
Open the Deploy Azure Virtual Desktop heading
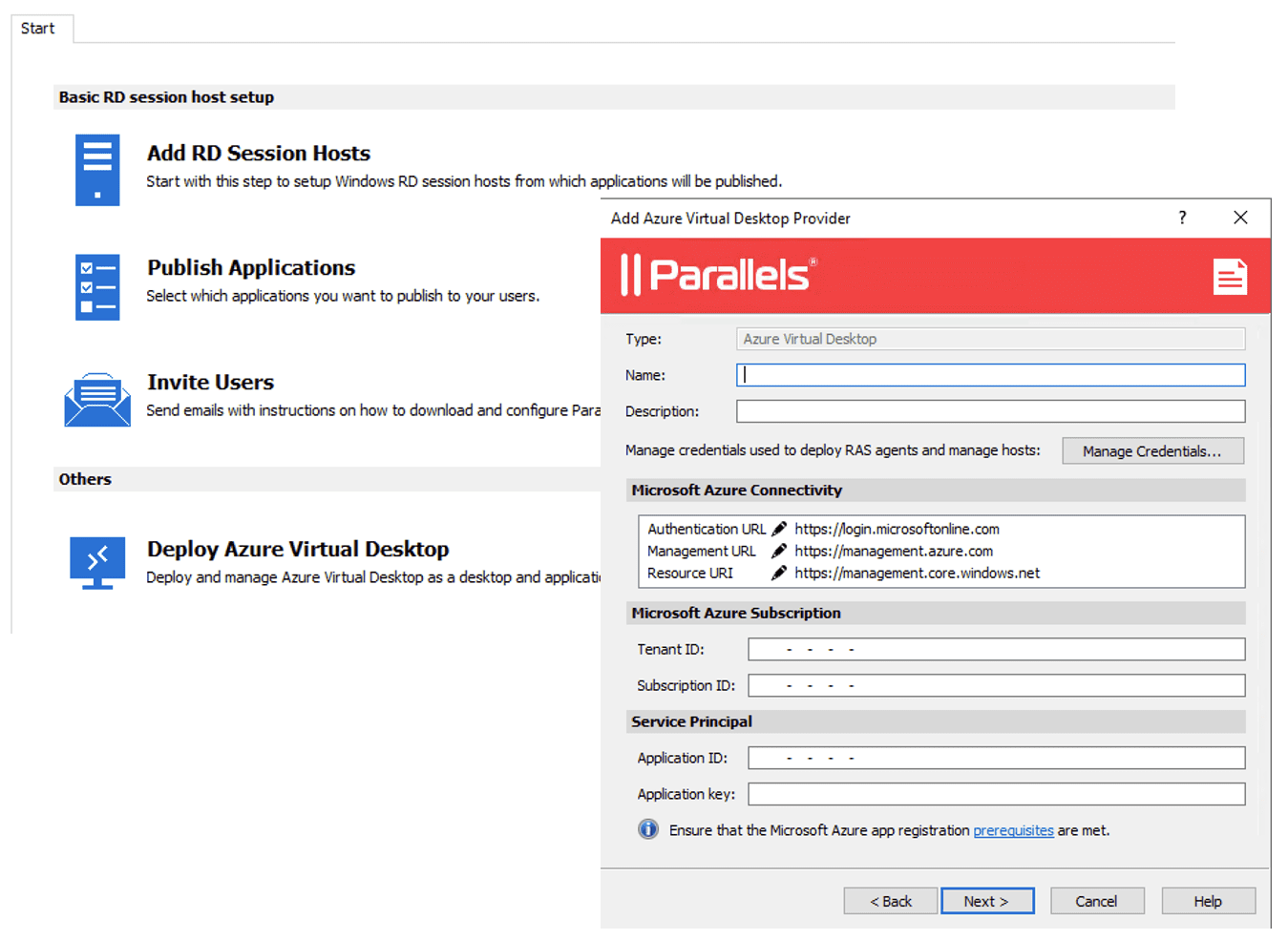pyautogui.click(x=298, y=549)
